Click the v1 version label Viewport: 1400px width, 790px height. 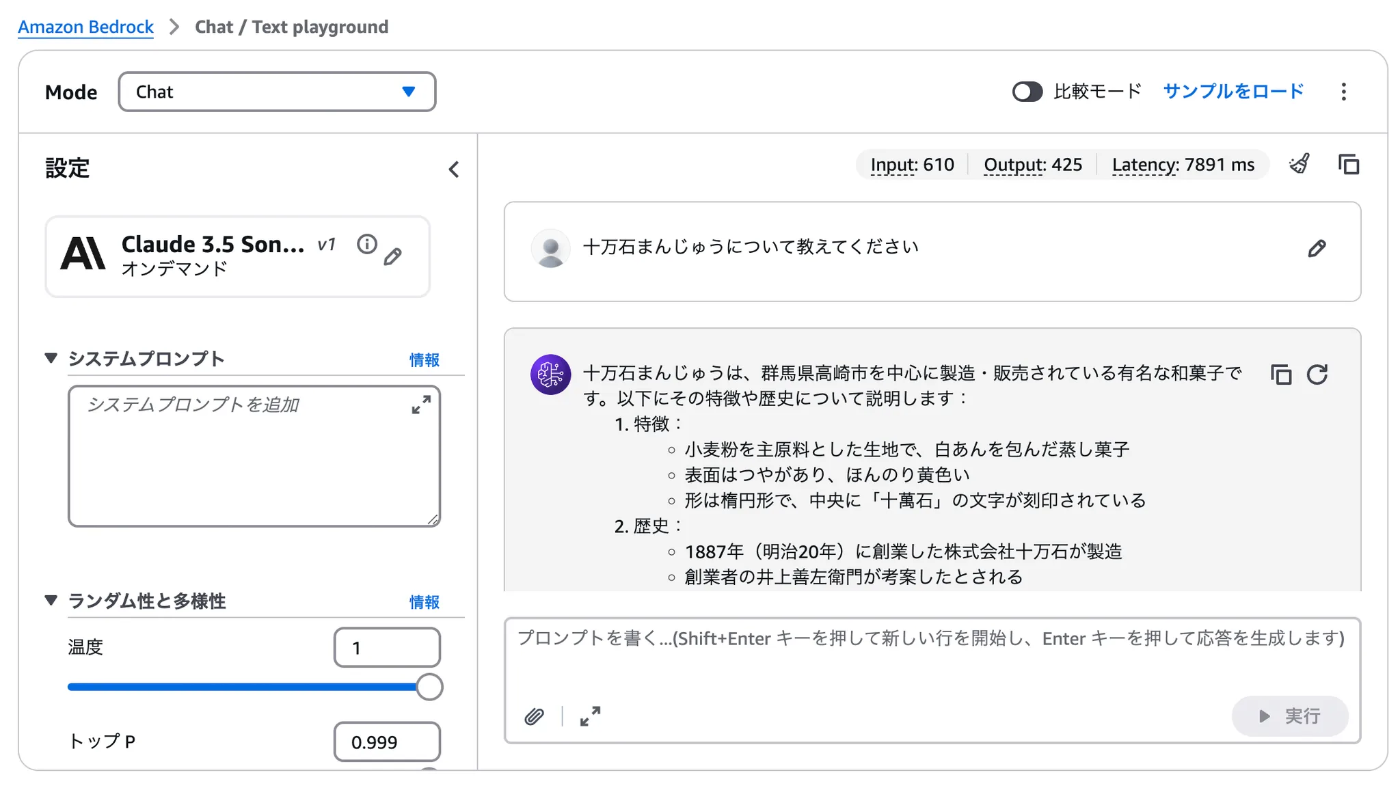[327, 244]
